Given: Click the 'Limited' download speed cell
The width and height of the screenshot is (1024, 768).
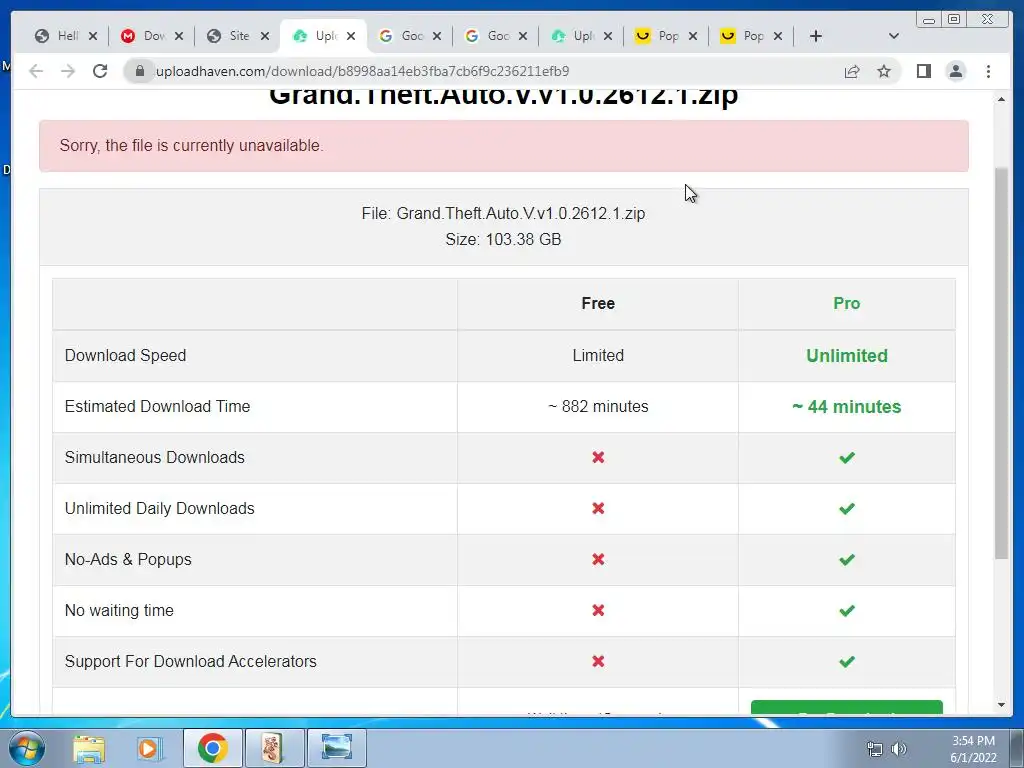Looking at the screenshot, I should click(598, 356).
